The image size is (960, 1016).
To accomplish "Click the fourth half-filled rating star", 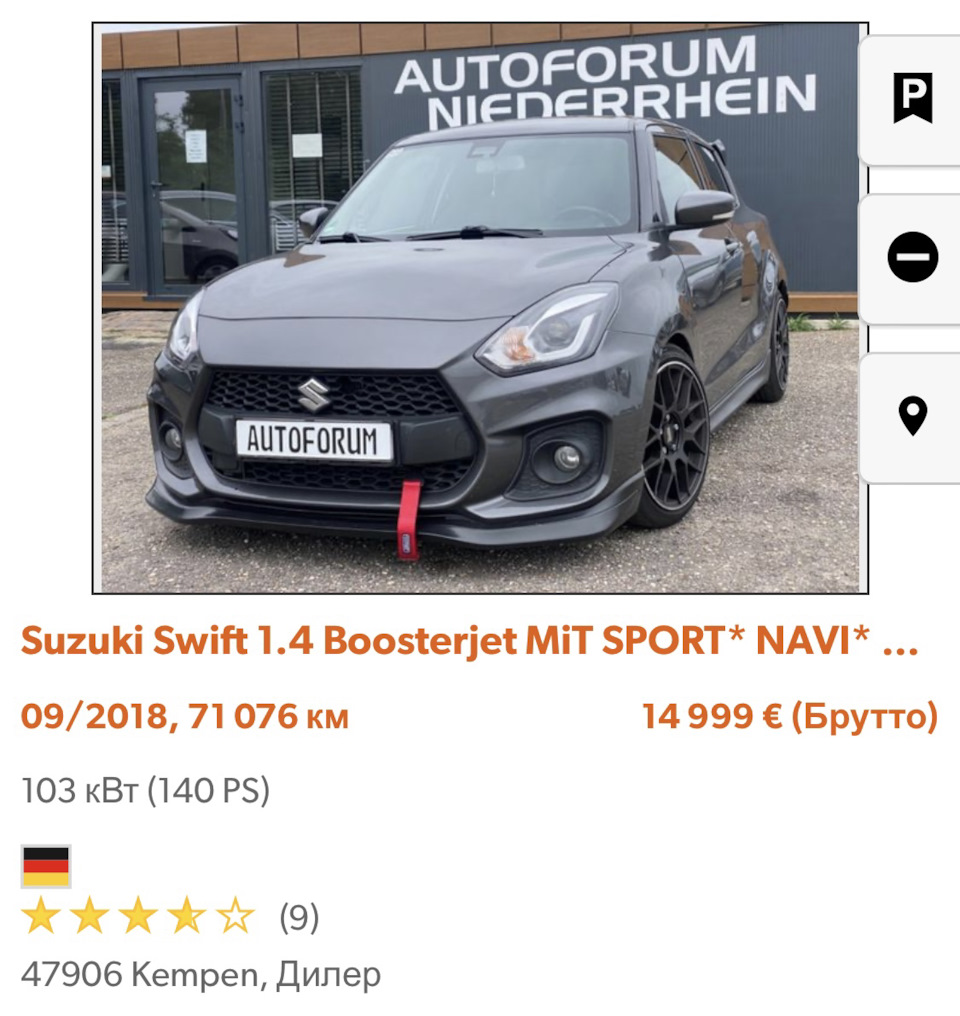I will [x=187, y=916].
